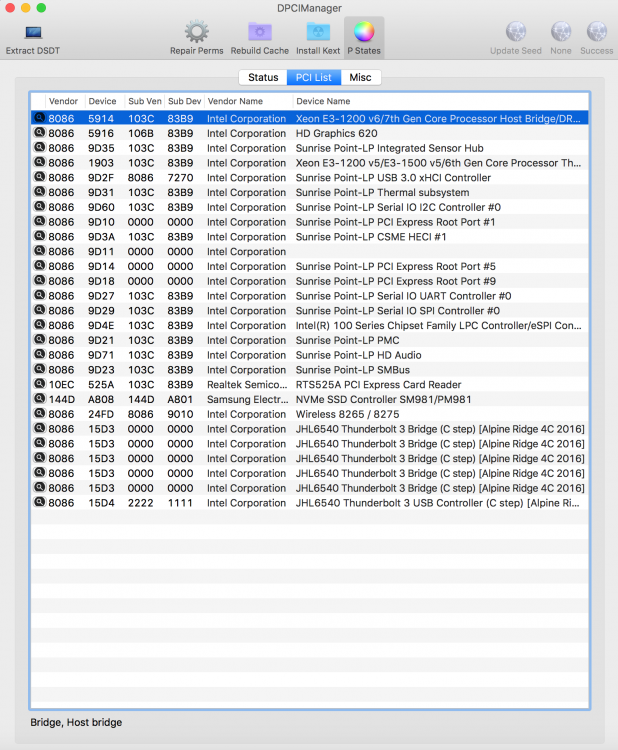Sort by the Vendor column header
The image size is (618, 750).
(63, 101)
